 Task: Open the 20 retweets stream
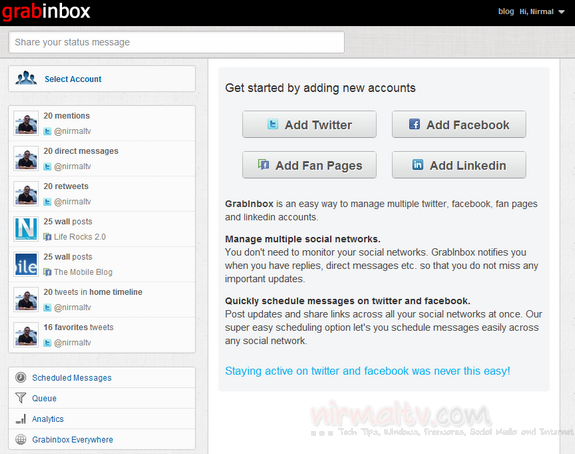coord(66,186)
